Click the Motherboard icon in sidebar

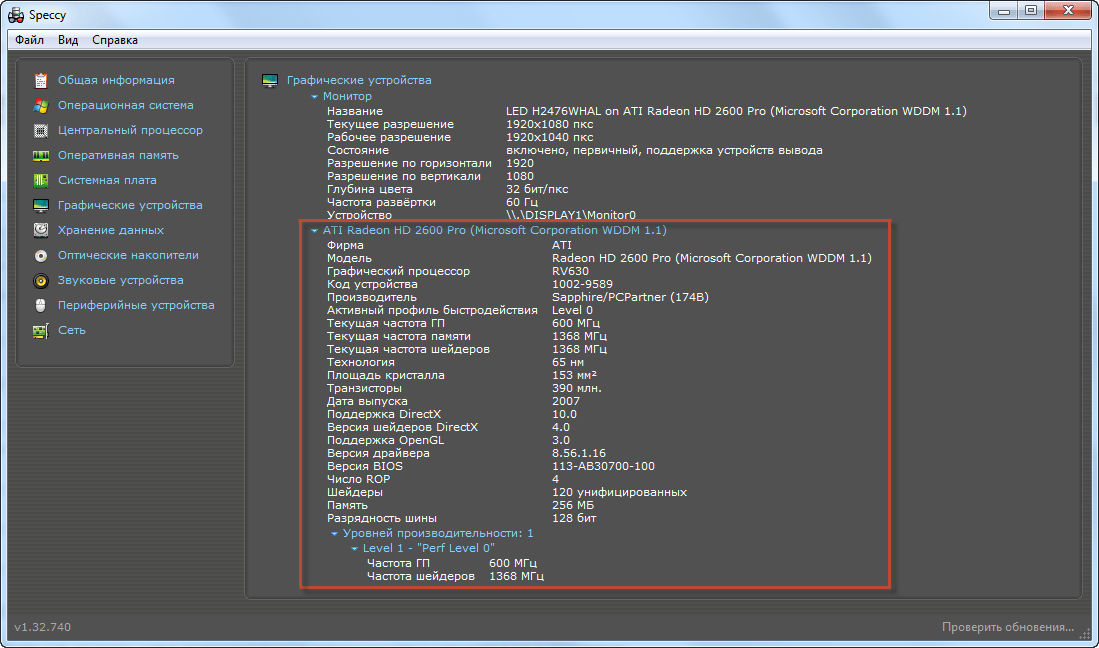[41, 180]
